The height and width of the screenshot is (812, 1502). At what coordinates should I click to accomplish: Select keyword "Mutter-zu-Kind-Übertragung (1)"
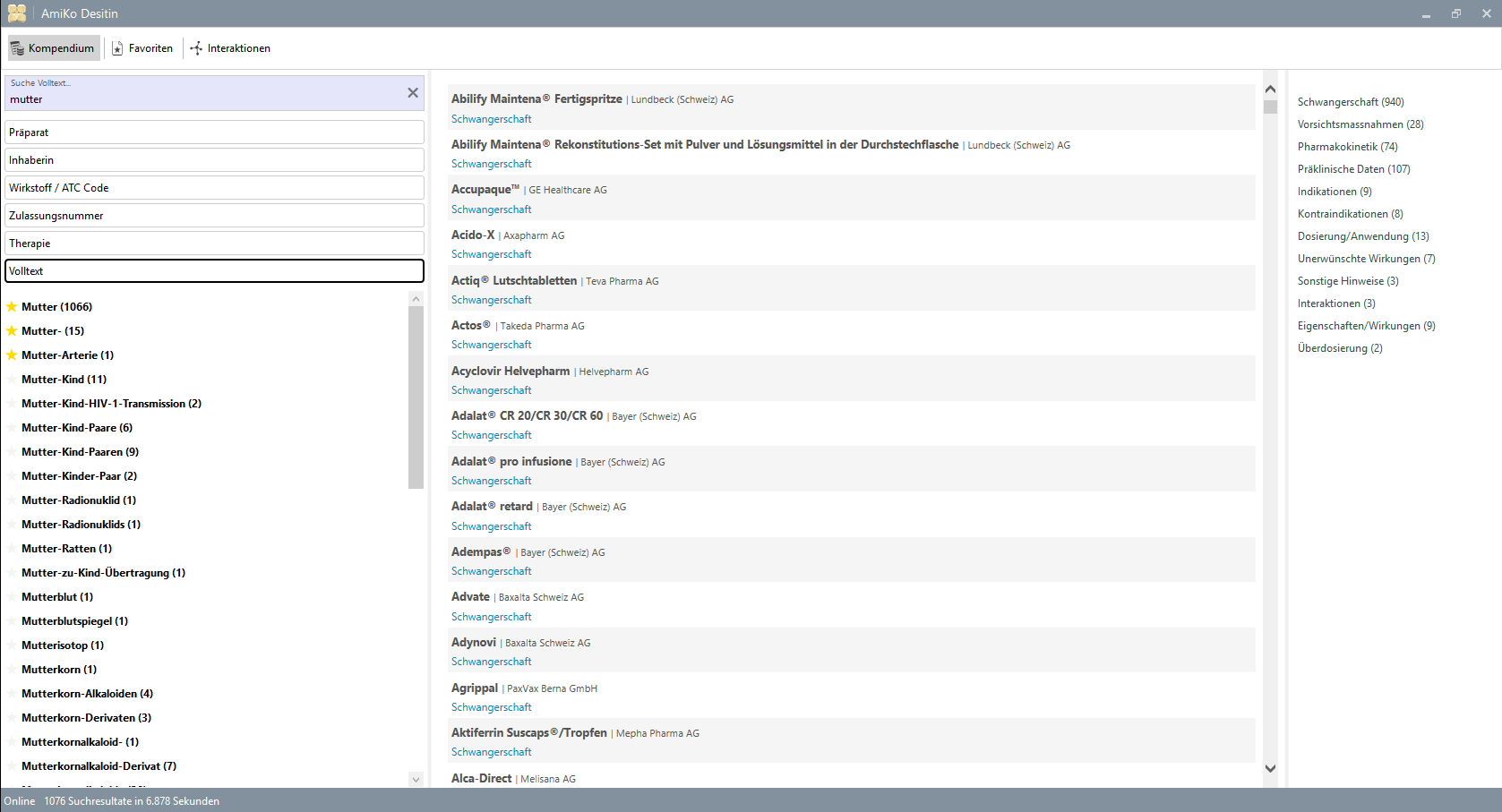[x=103, y=572]
